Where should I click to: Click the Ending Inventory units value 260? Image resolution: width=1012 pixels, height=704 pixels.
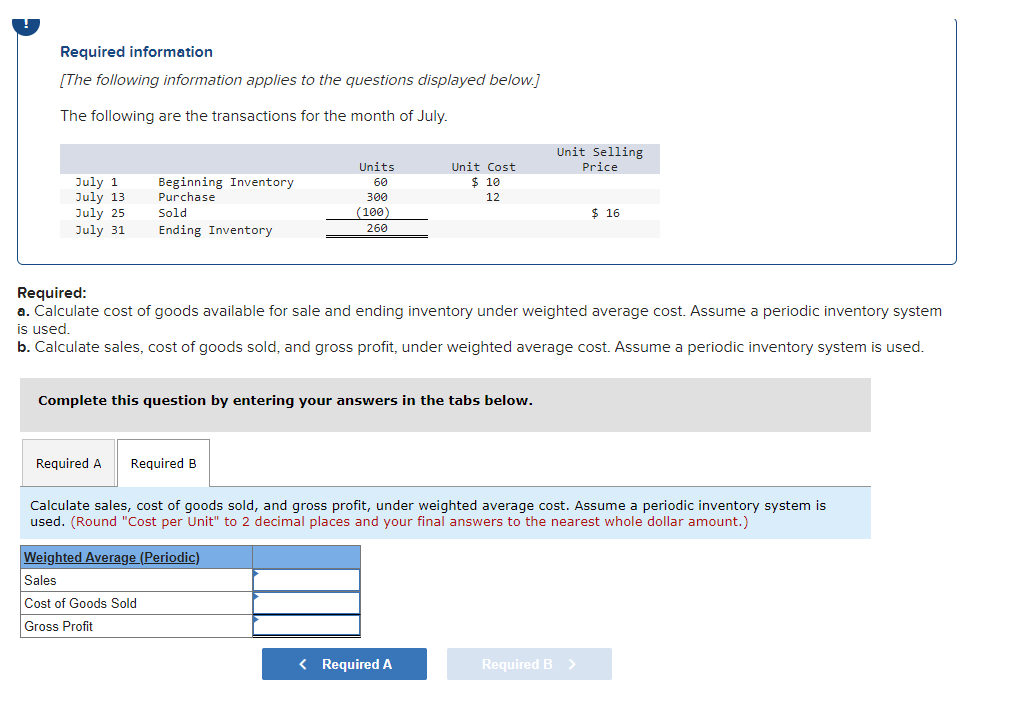click(377, 228)
